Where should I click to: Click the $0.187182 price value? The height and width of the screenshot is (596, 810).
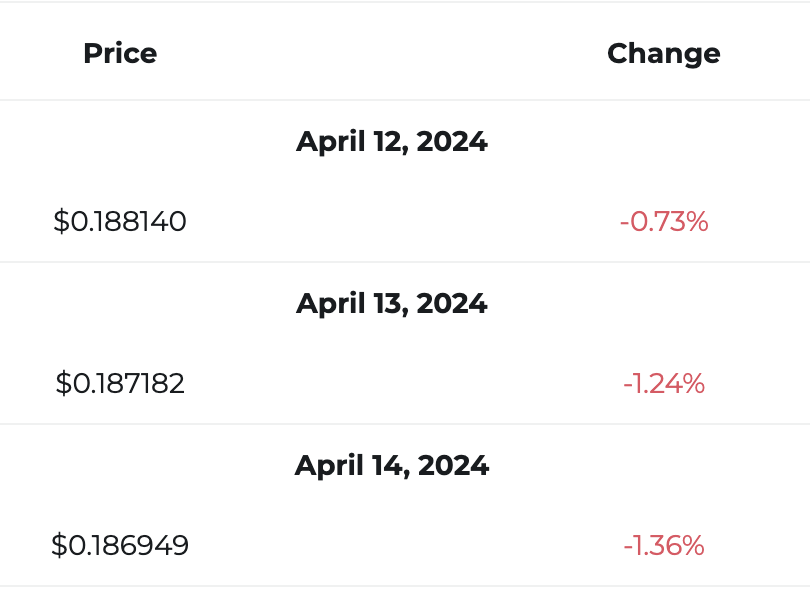point(120,383)
